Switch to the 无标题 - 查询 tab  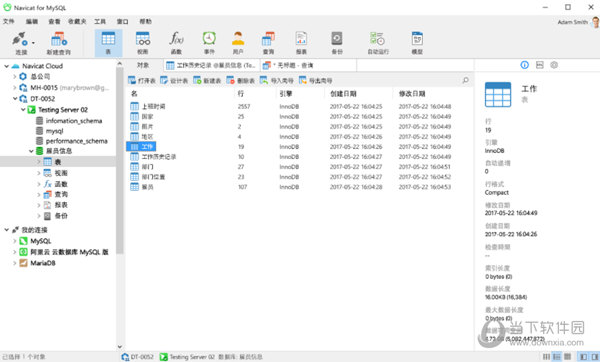point(308,65)
